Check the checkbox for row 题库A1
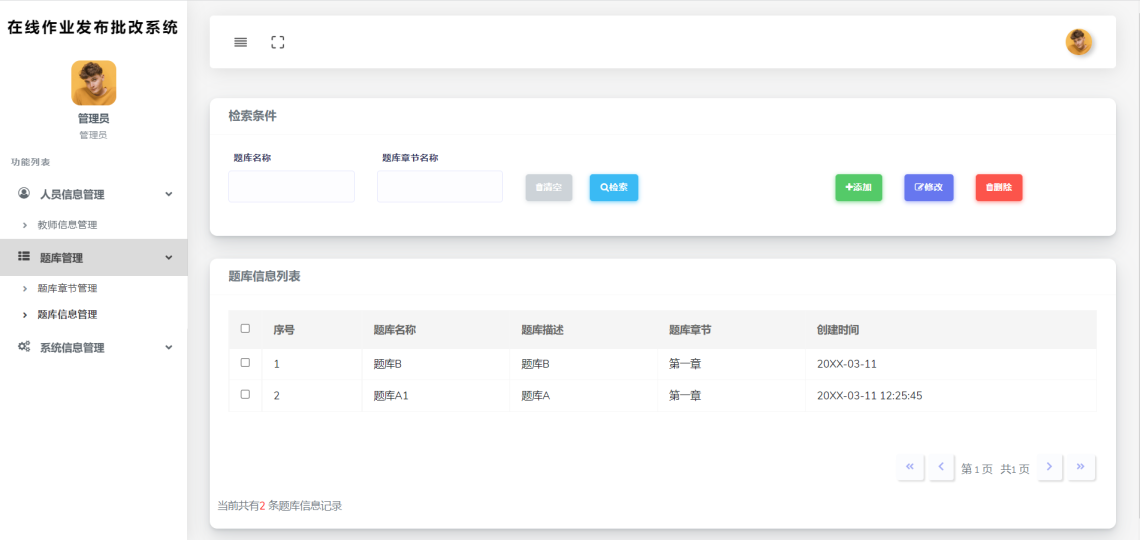1140x540 pixels. click(245, 394)
